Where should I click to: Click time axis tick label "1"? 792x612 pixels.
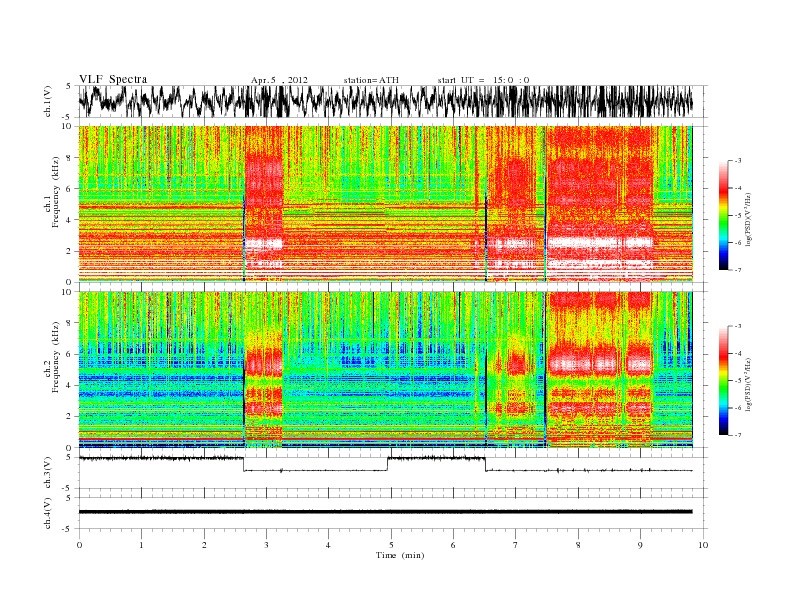(x=141, y=545)
